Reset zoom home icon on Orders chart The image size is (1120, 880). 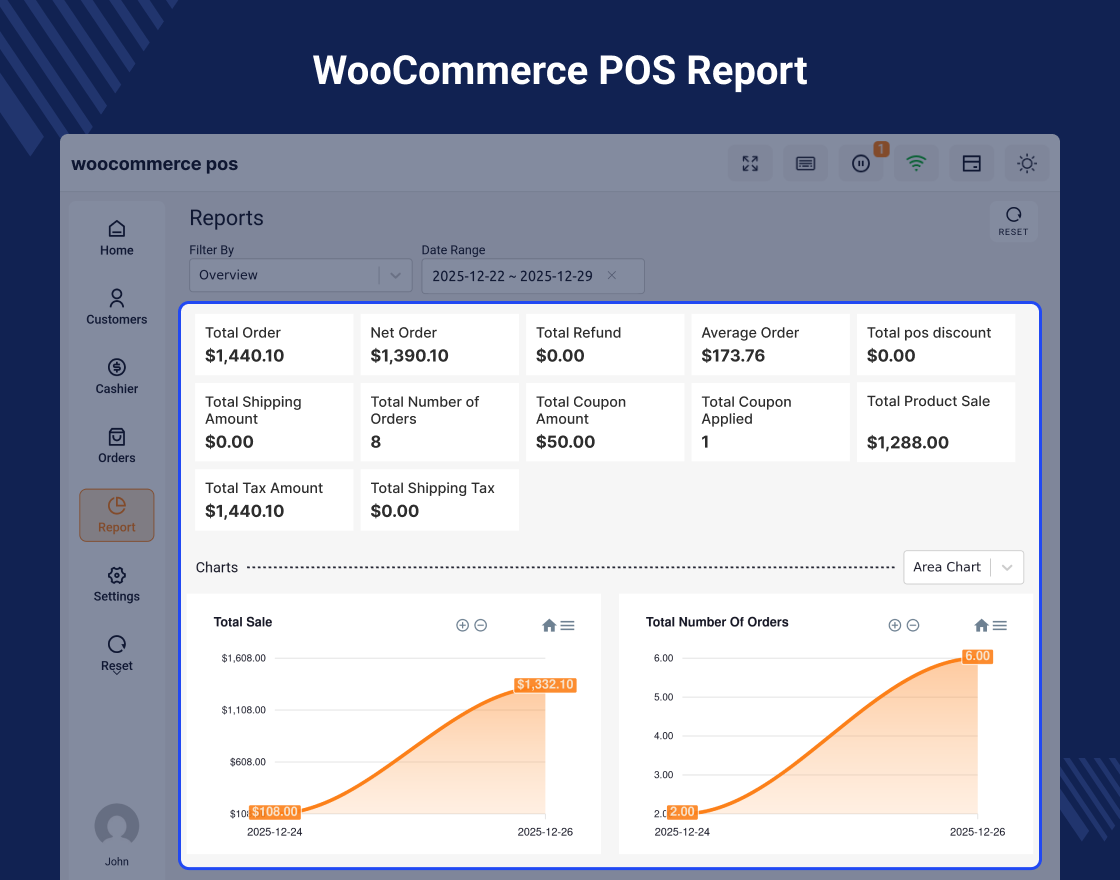click(981, 625)
